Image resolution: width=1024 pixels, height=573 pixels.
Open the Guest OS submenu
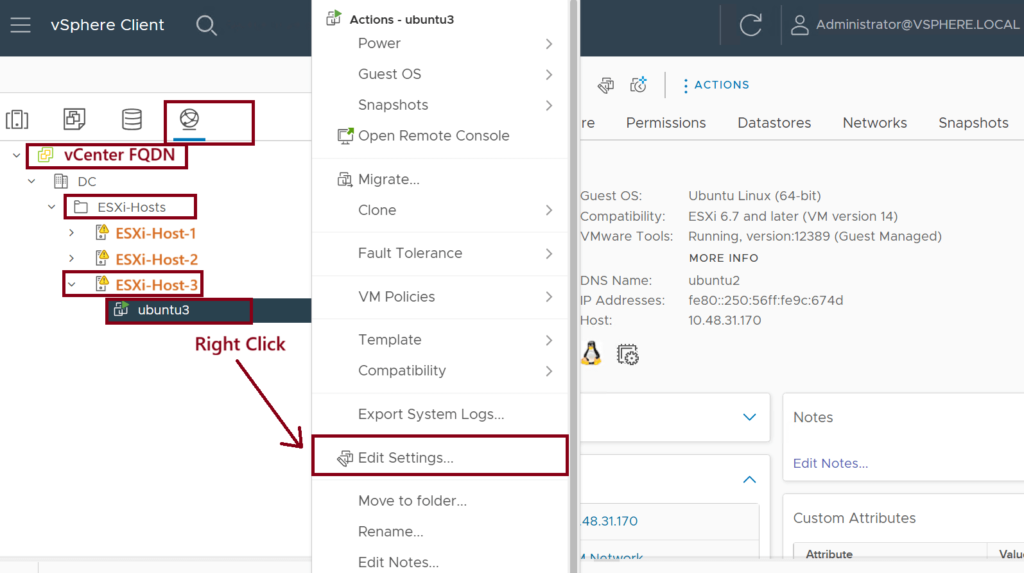point(440,74)
